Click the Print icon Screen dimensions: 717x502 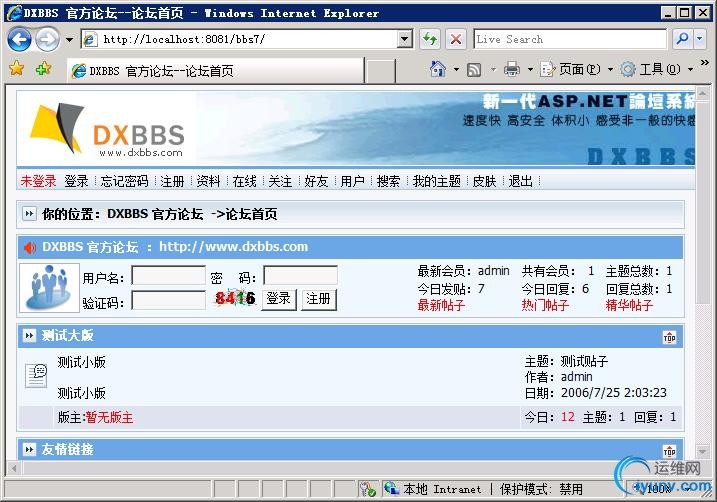512,69
